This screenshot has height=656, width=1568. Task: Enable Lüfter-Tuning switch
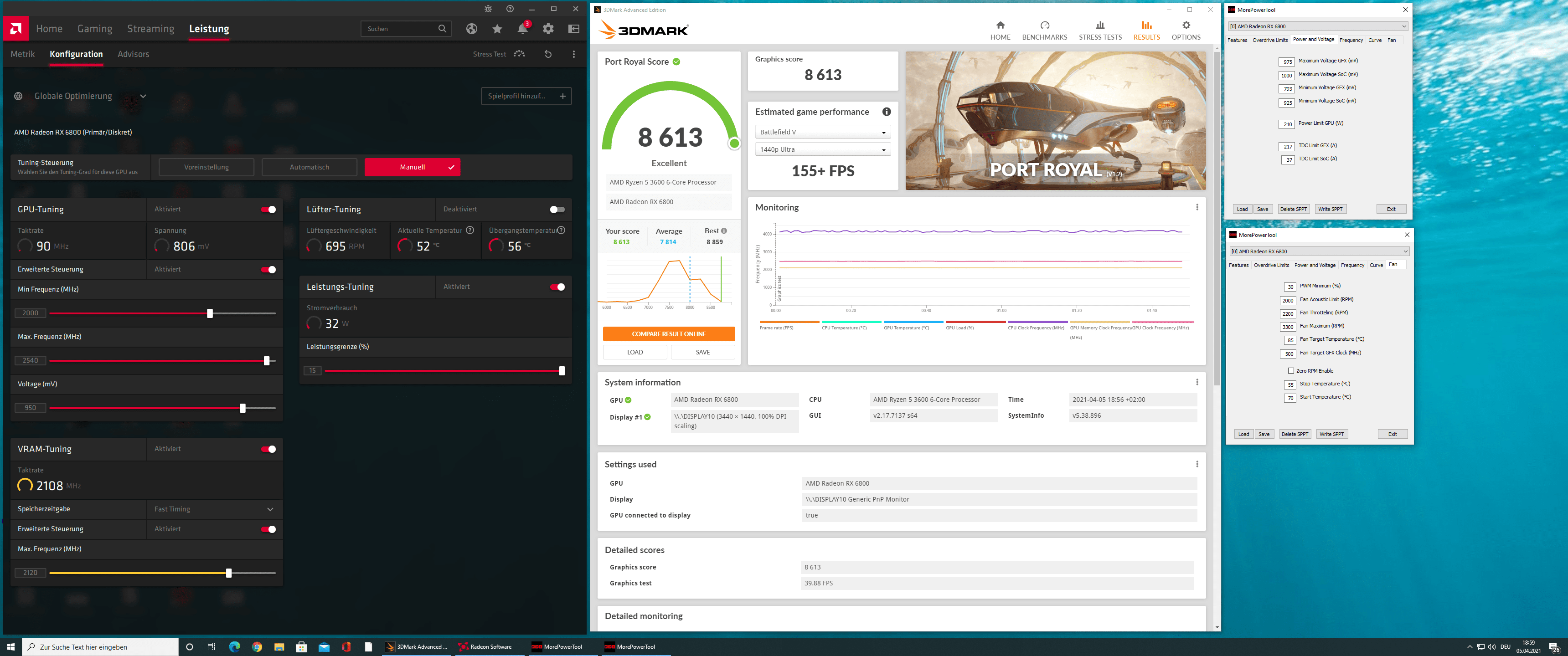[x=557, y=210]
